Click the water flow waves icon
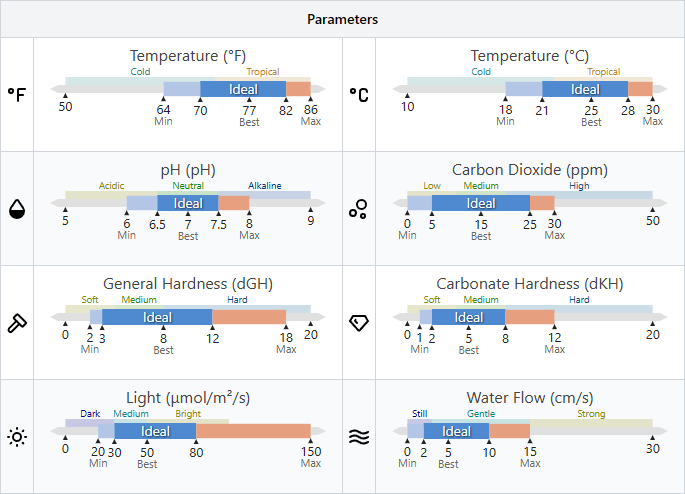Screen dimensions: 685x494 coord(359,436)
